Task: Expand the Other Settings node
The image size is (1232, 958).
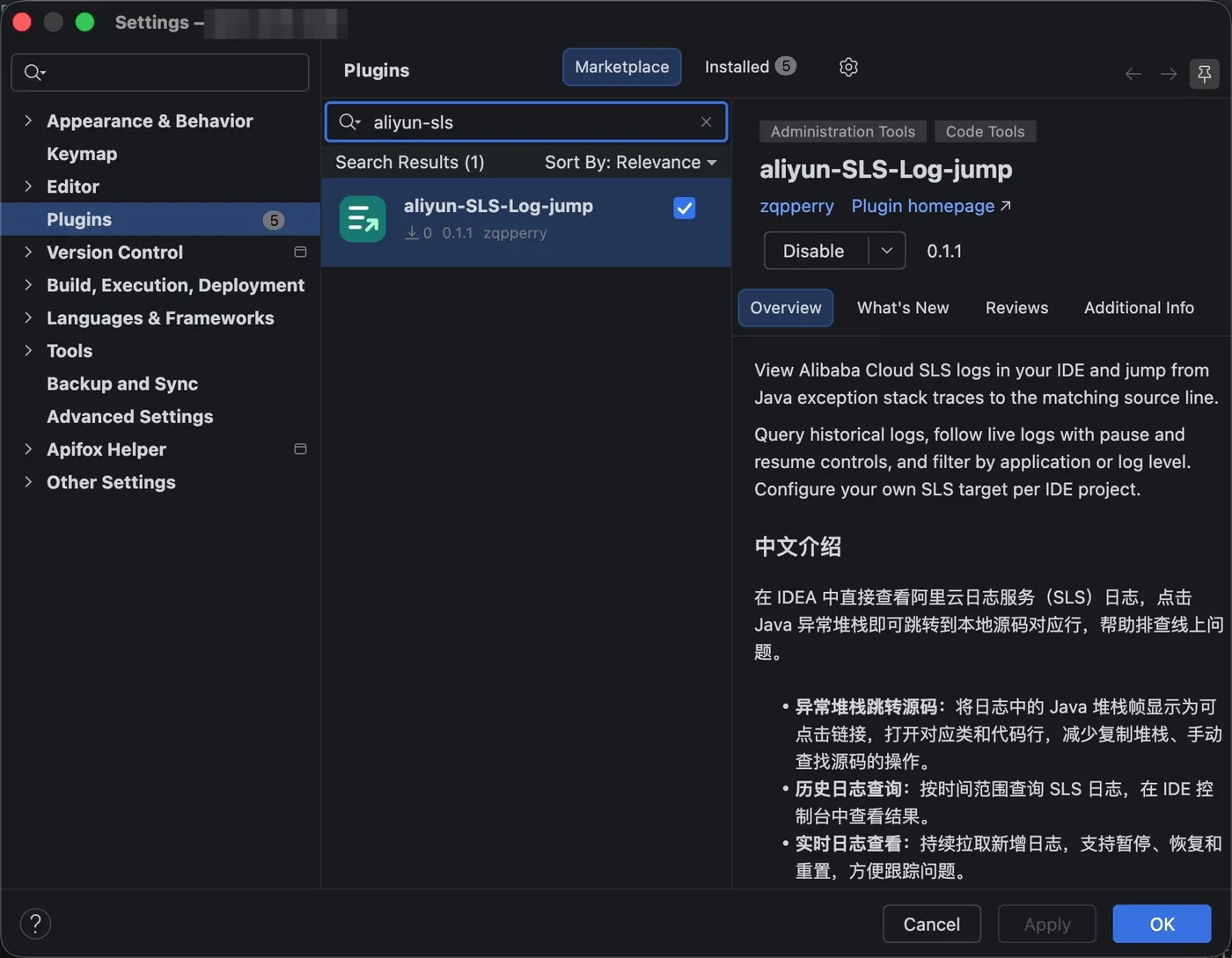Action: click(28, 482)
